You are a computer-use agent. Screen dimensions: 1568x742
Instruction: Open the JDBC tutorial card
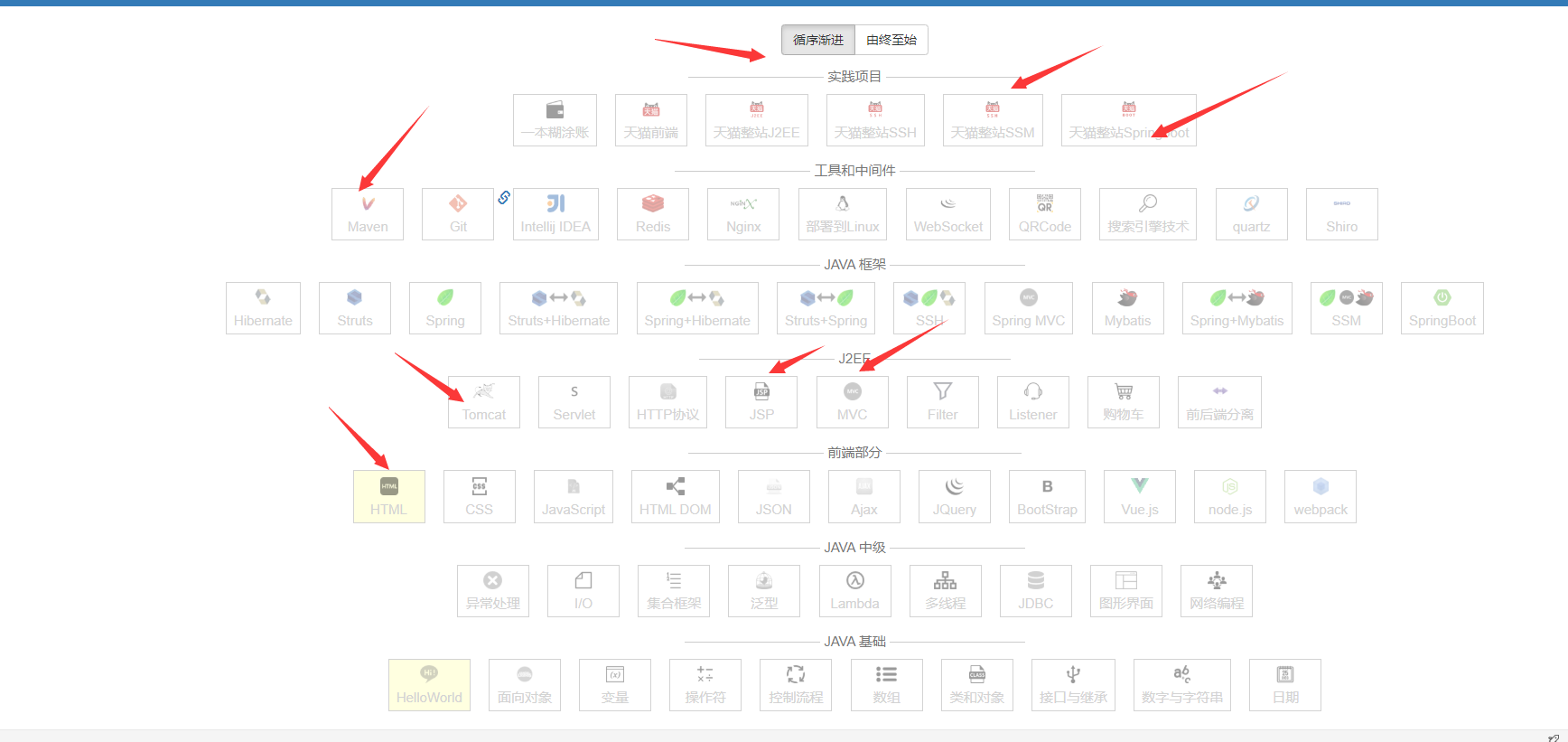pyautogui.click(x=1036, y=591)
